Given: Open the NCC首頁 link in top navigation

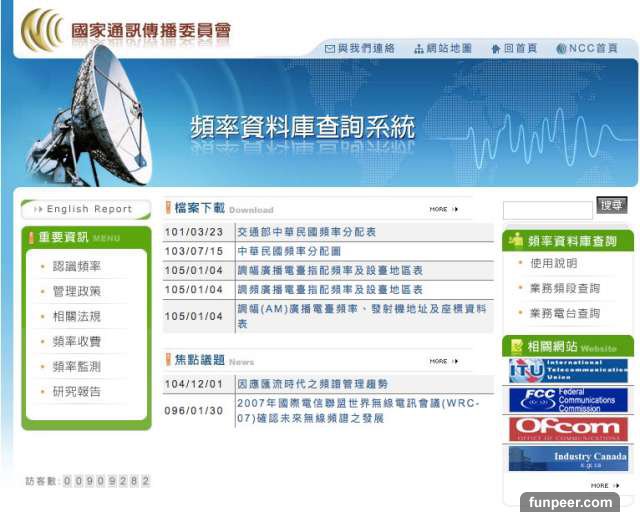Looking at the screenshot, I should point(593,49).
